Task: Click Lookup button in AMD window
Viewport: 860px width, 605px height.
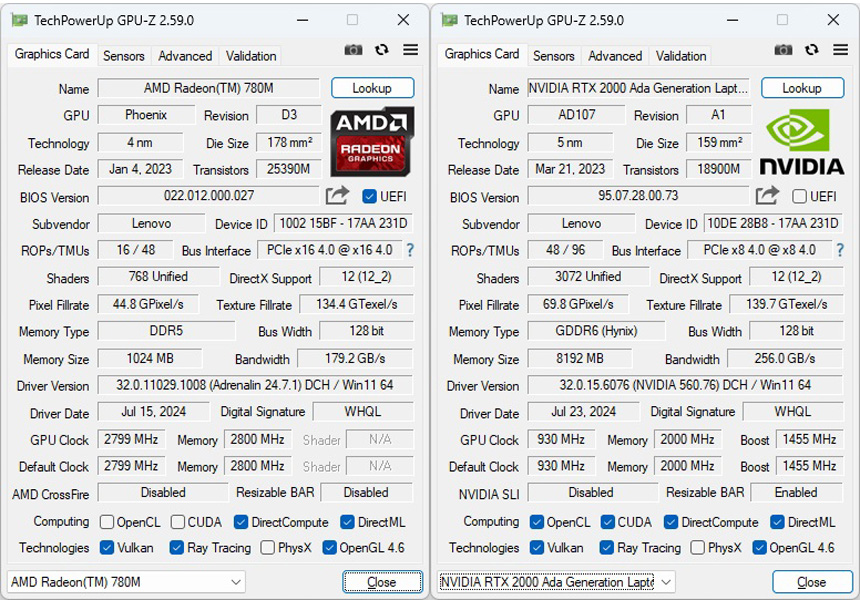Action: 372,88
